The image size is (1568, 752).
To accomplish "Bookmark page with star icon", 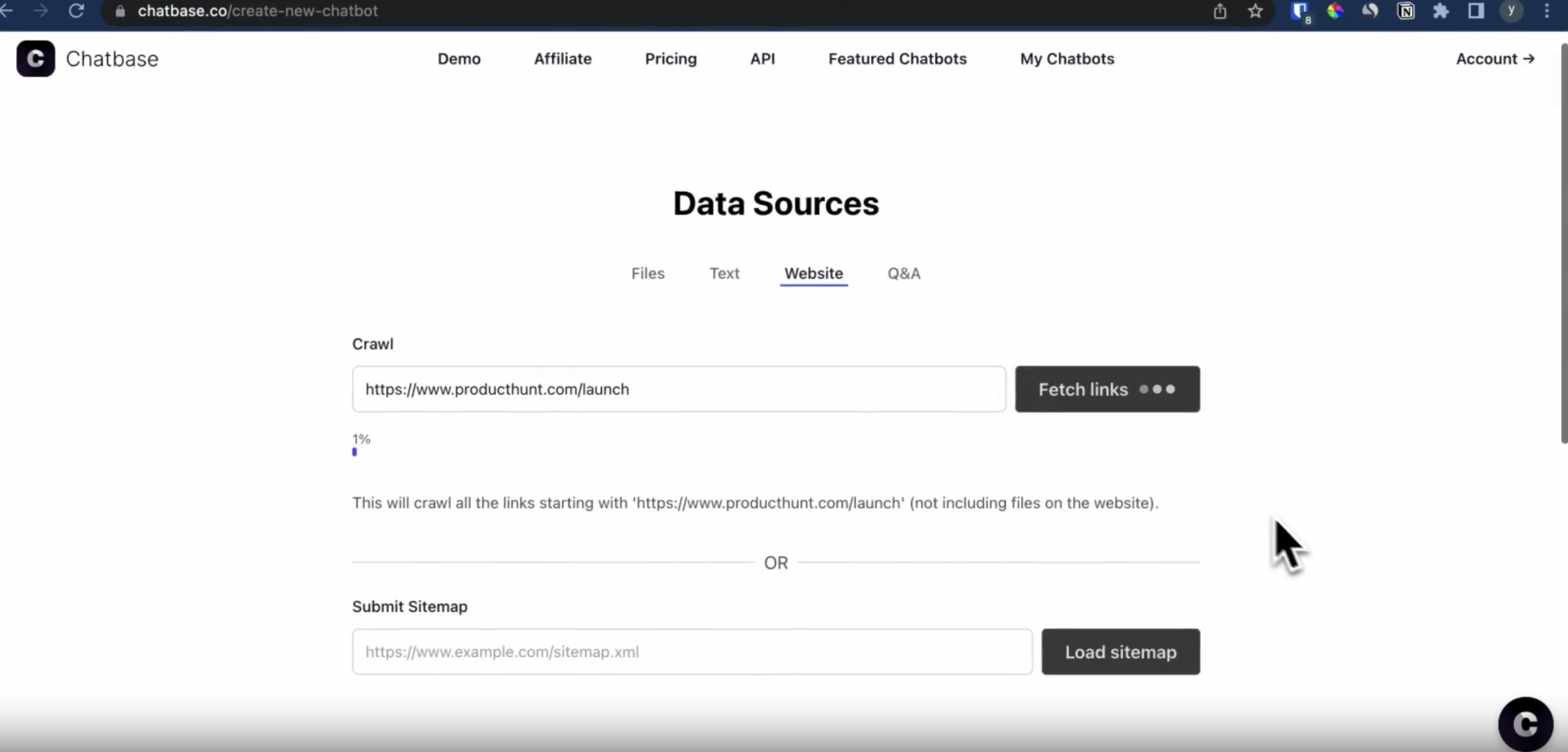I will 1256,11.
